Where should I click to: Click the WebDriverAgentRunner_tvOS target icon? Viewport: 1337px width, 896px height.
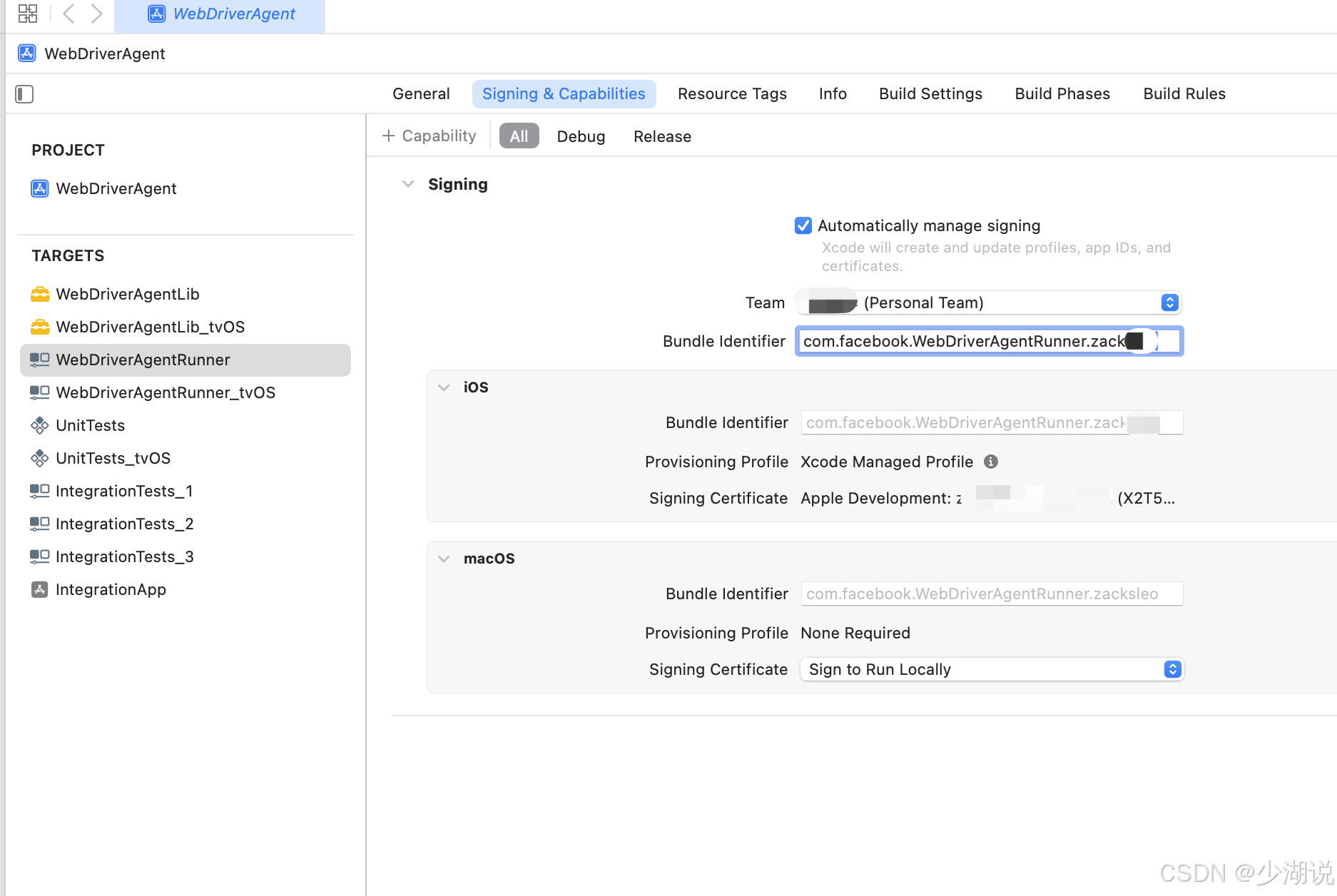40,392
